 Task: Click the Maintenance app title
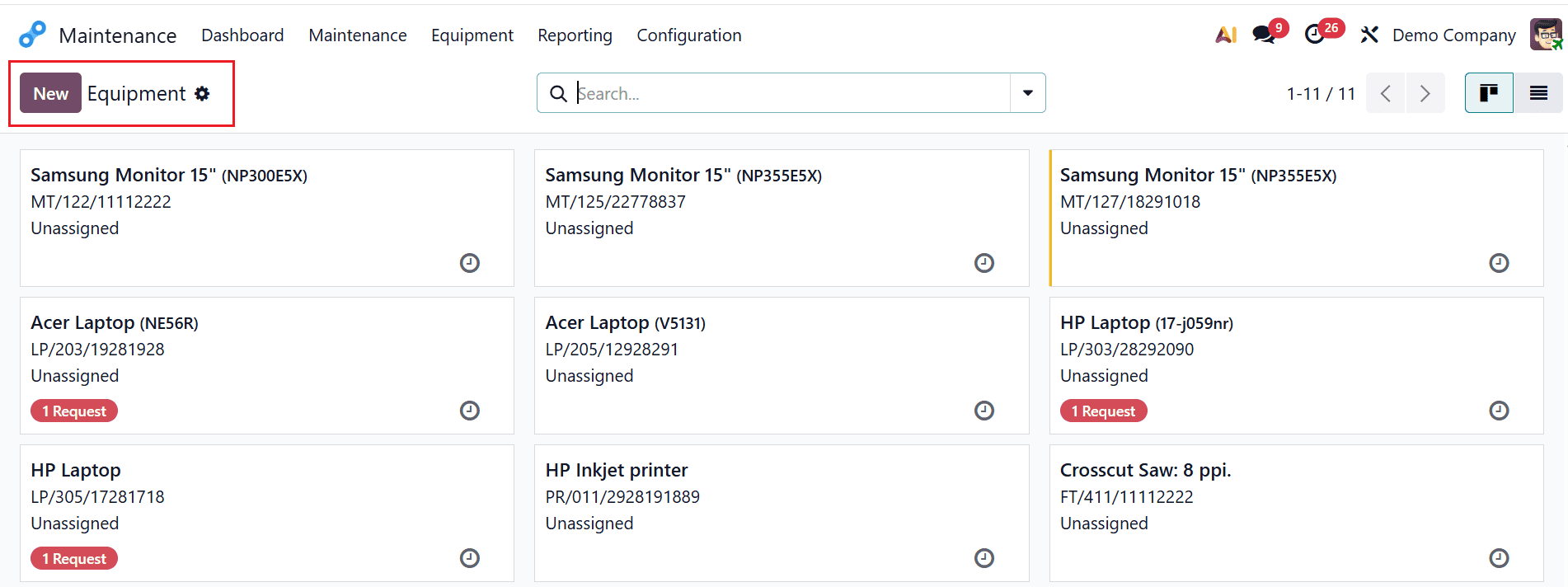tap(118, 35)
